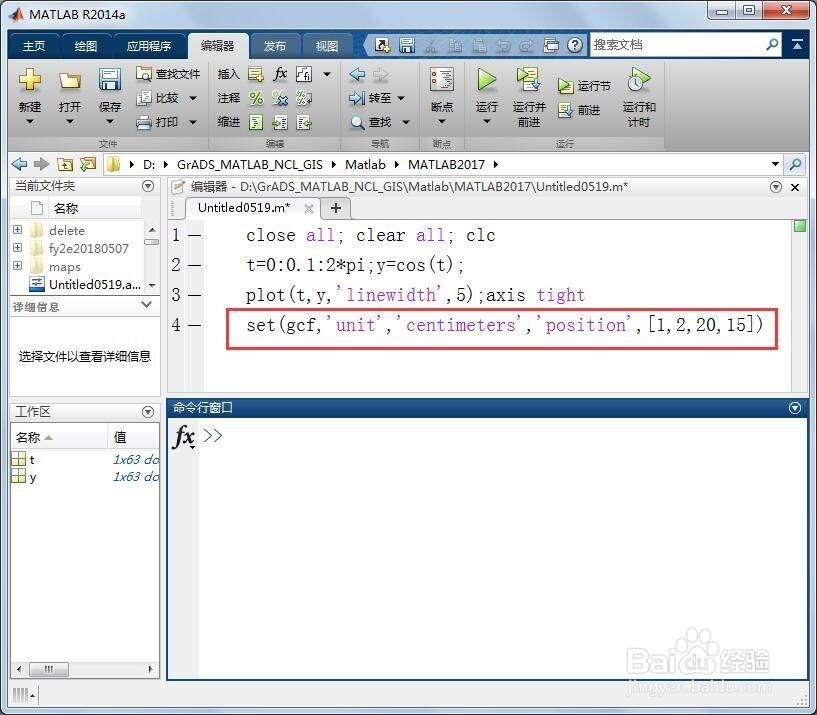Click the Run and Advance icon
Viewport: 817px width, 715px height.
[x=528, y=80]
